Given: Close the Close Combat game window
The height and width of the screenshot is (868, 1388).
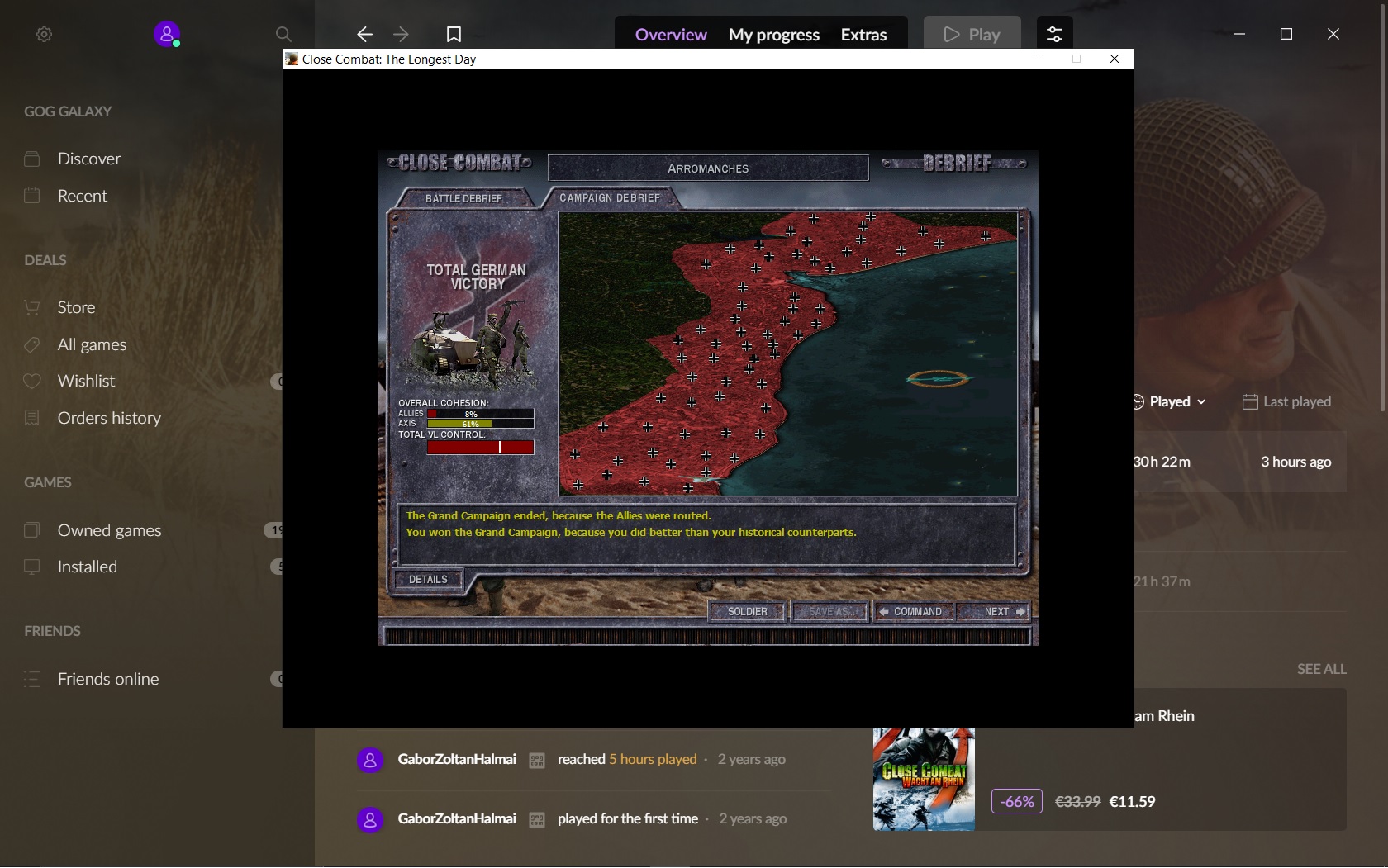Looking at the screenshot, I should (1115, 59).
